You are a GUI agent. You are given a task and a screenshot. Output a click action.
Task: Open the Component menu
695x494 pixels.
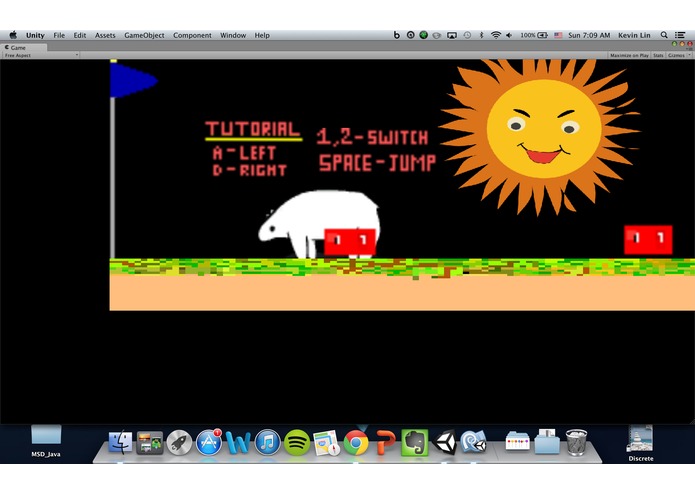[192, 35]
